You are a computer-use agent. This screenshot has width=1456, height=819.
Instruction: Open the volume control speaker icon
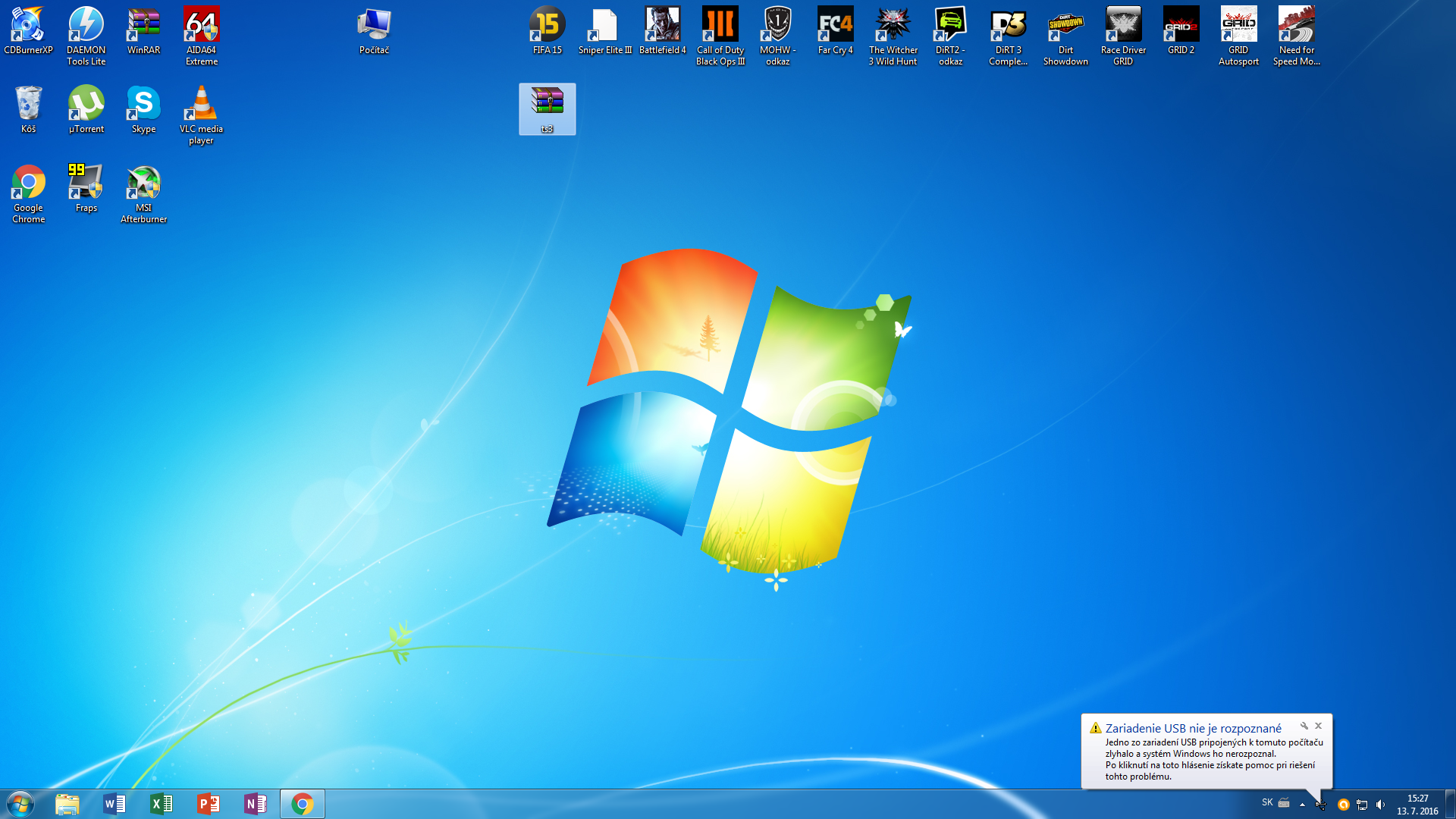1380,805
